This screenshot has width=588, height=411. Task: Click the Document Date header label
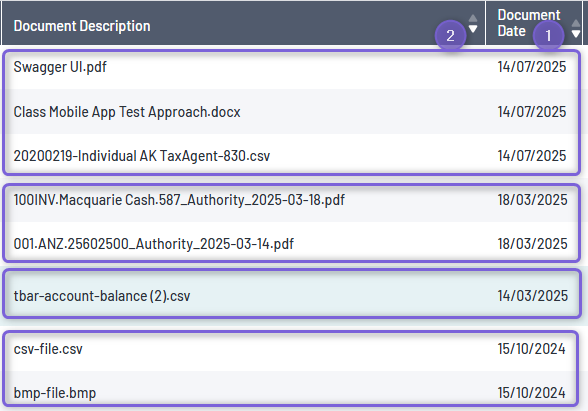528,23
